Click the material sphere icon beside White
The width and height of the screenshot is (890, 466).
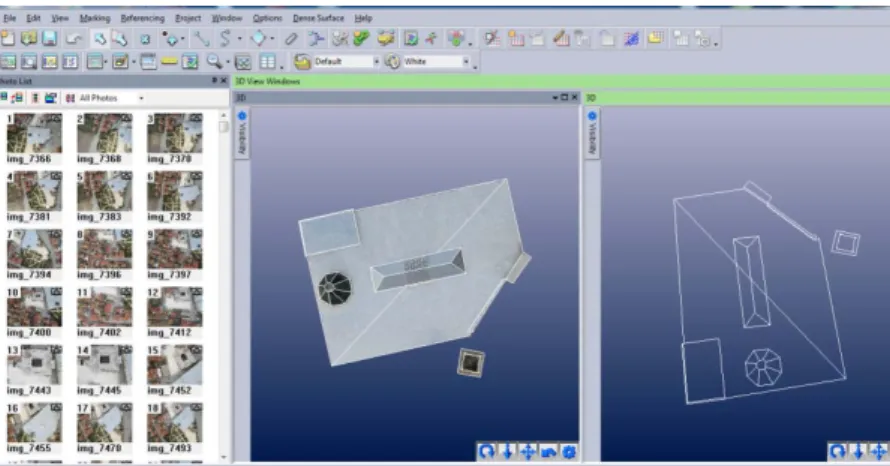coord(392,61)
